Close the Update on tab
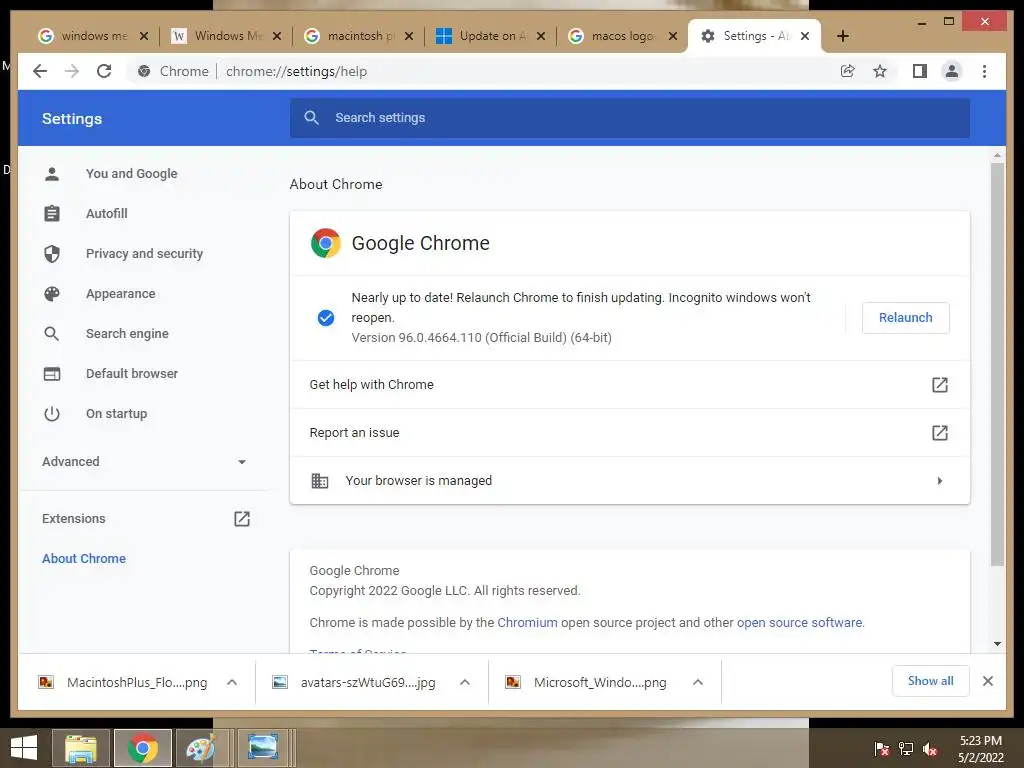This screenshot has height=768, width=1024. pyautogui.click(x=541, y=36)
